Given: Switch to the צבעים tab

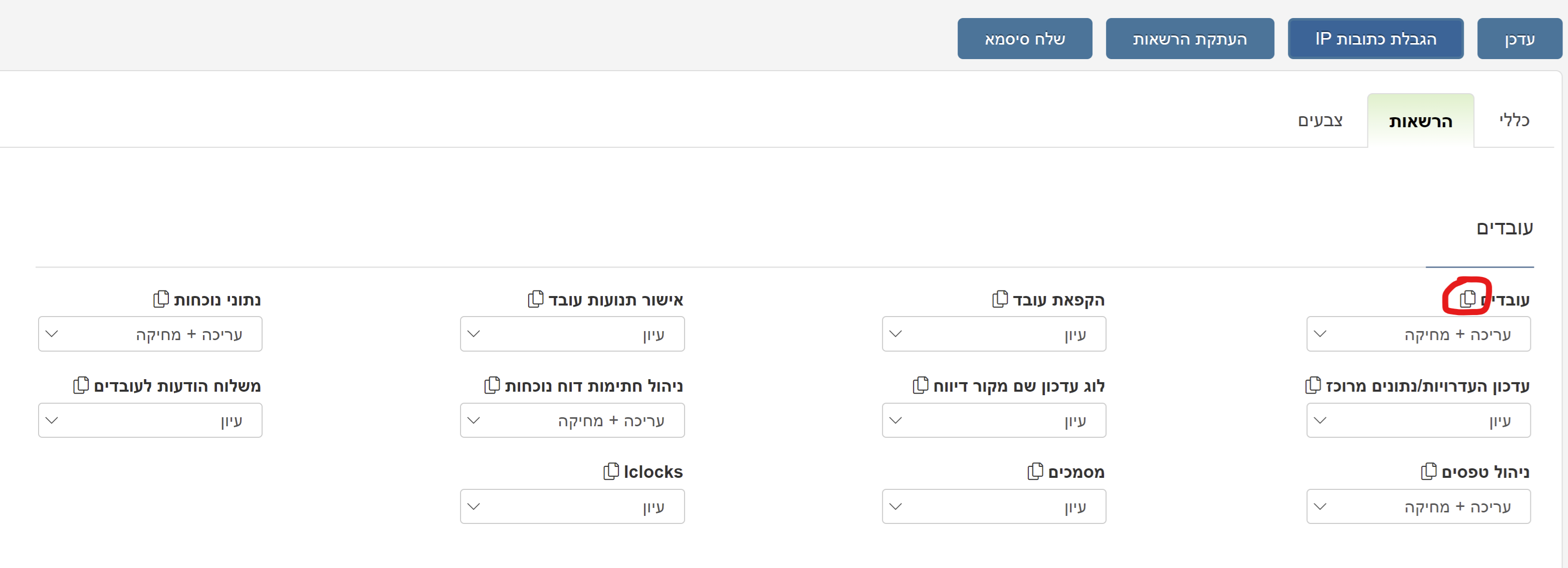Looking at the screenshot, I should point(1319,120).
